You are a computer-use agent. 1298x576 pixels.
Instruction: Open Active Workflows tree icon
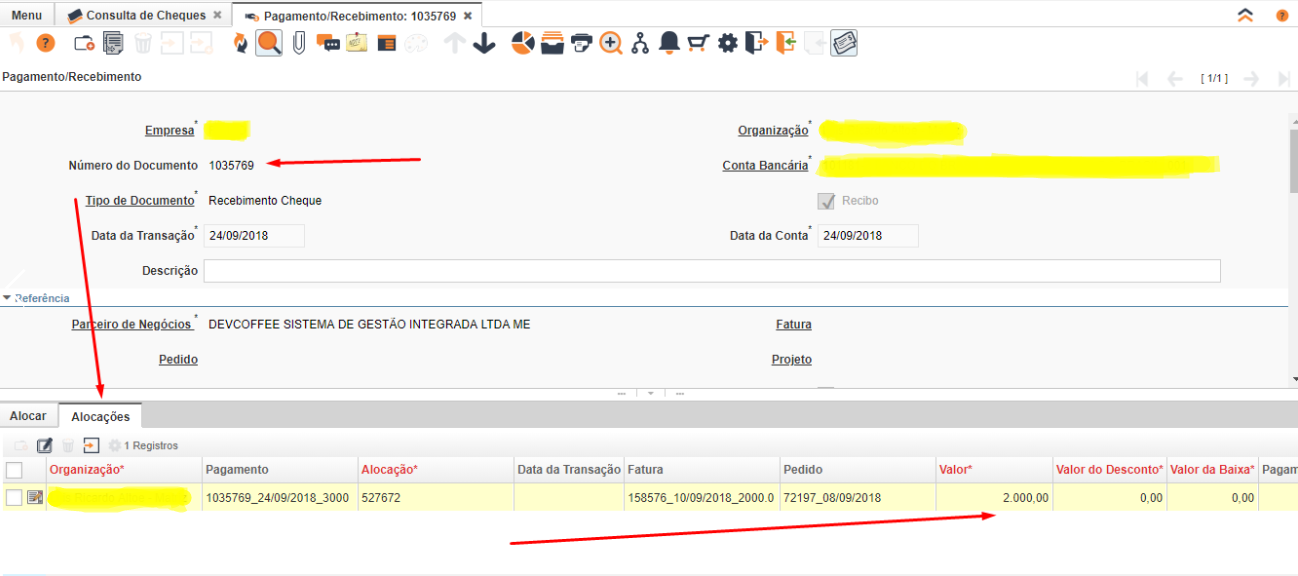tap(640, 43)
